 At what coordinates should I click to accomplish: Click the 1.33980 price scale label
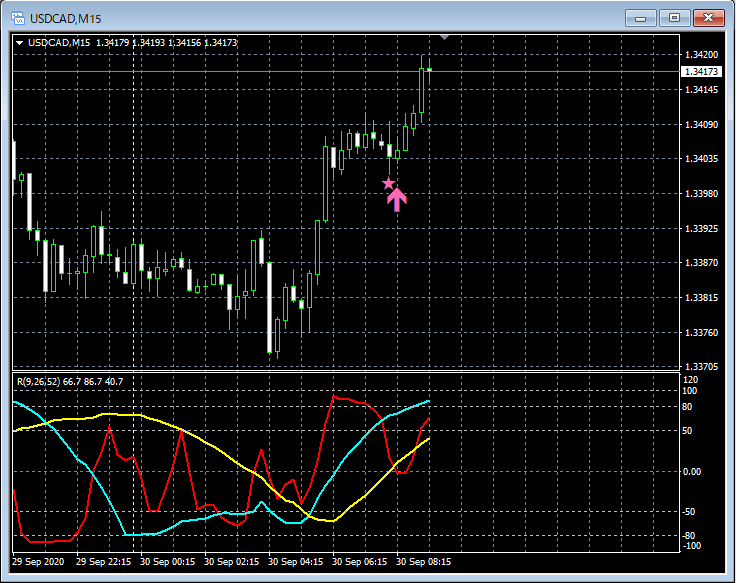(x=701, y=194)
